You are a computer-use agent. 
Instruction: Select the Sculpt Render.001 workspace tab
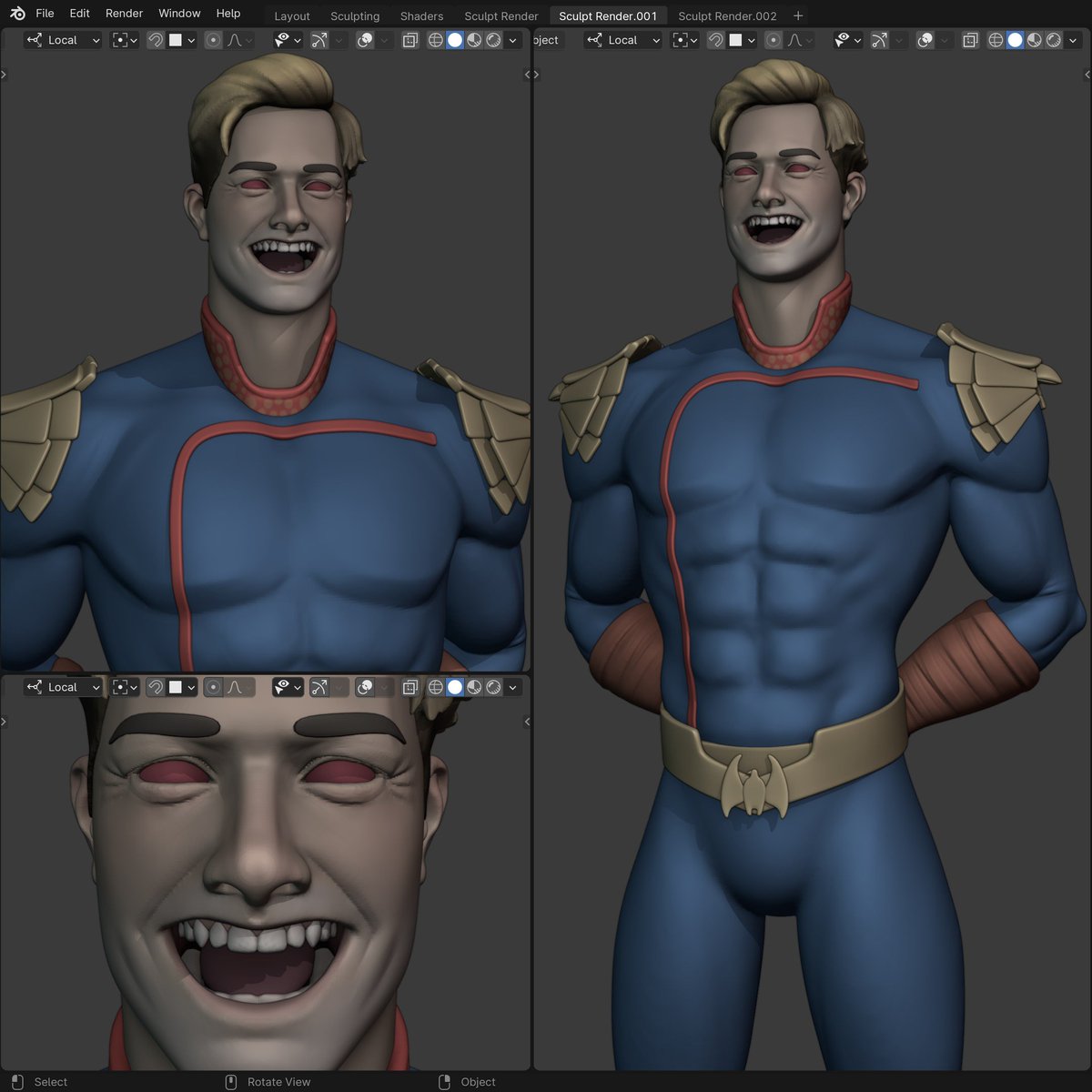608,15
